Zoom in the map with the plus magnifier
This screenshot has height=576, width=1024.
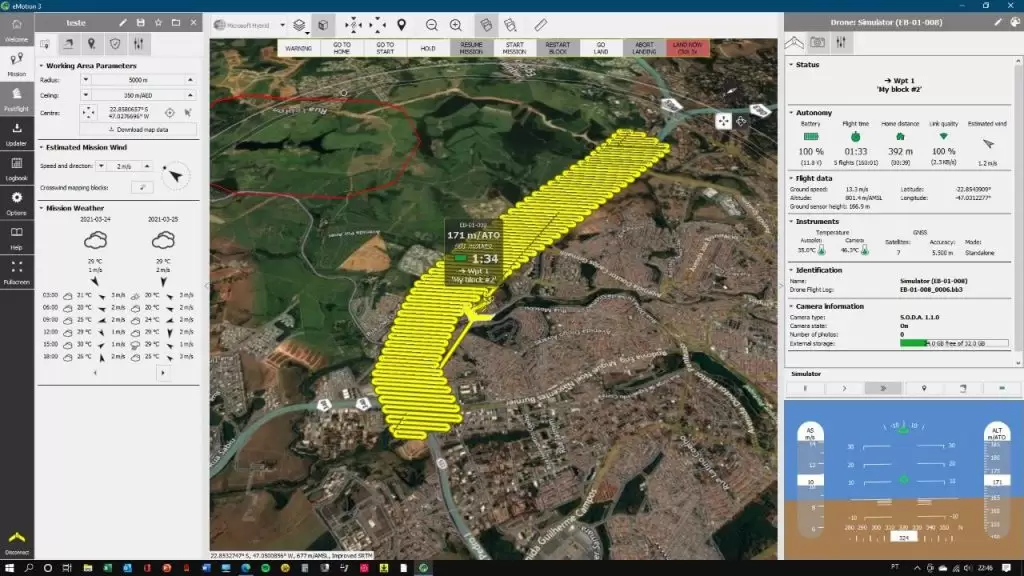tap(456, 23)
